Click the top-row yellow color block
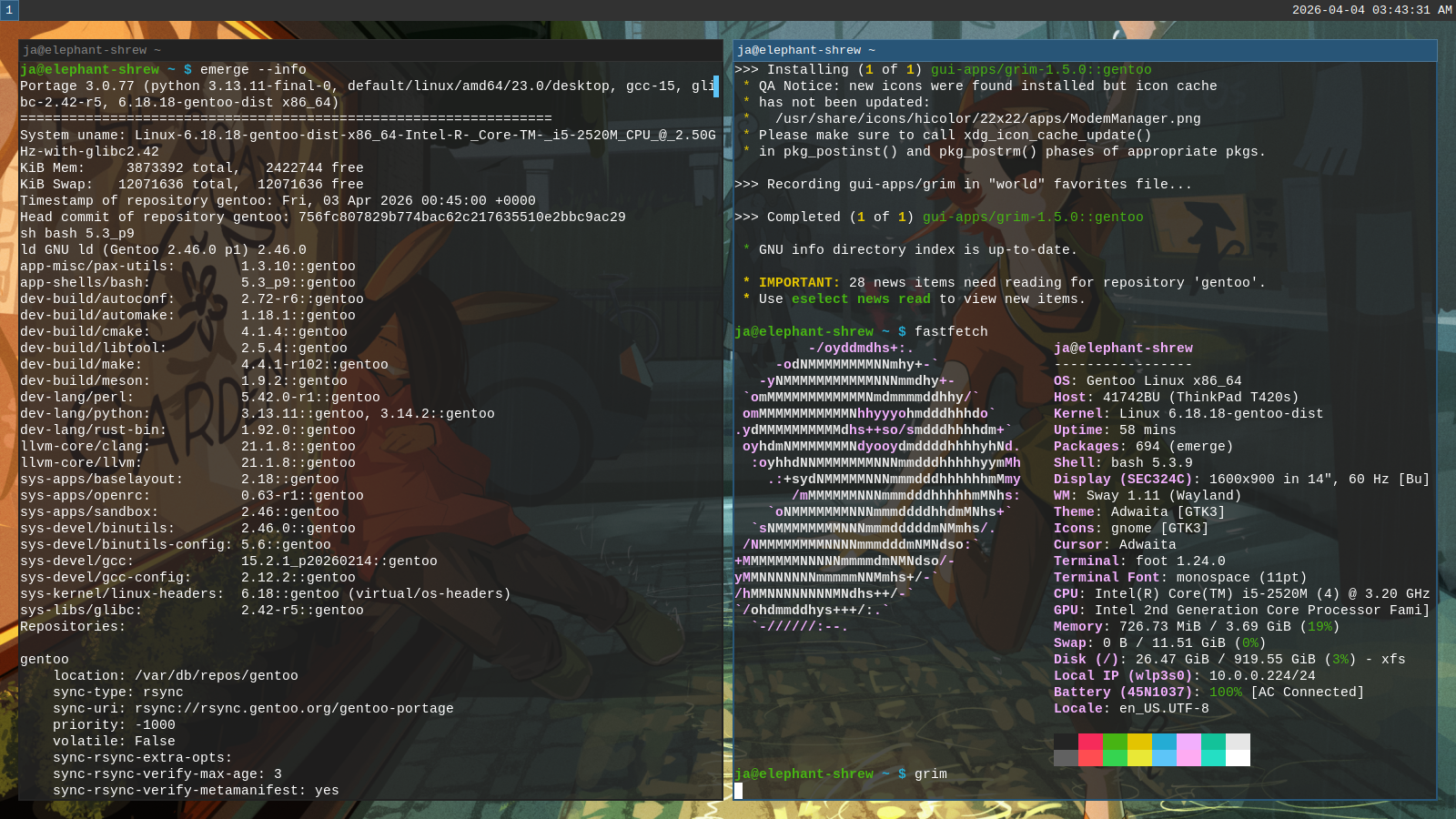 tap(1139, 742)
